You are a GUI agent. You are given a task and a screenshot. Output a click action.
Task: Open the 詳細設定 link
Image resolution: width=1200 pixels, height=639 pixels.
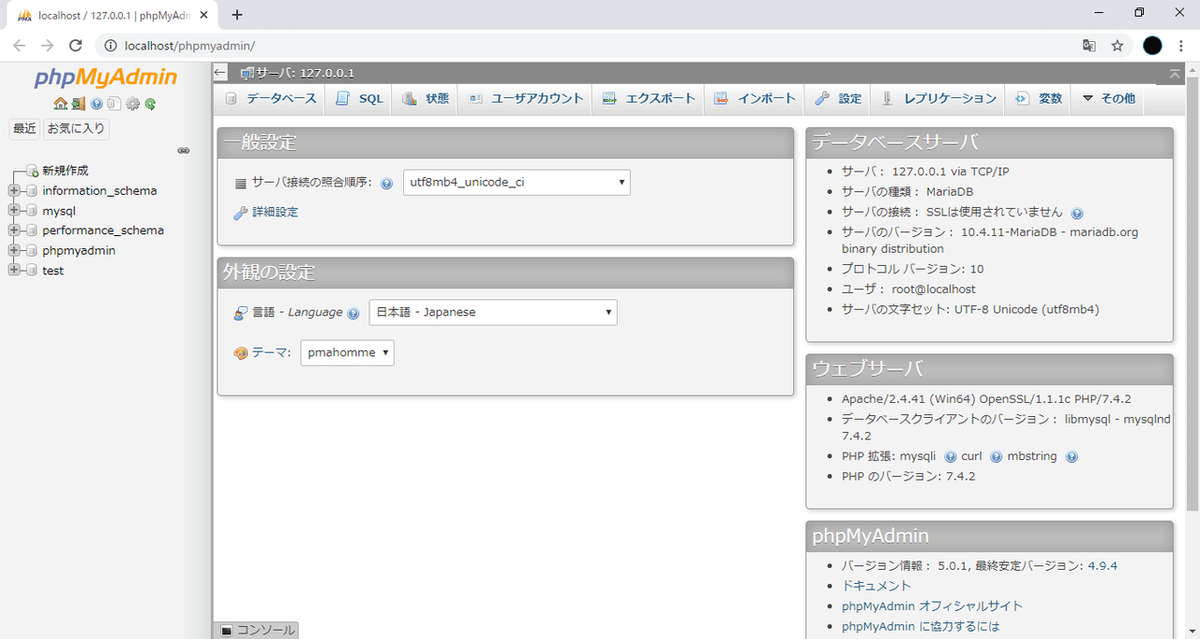pos(275,212)
